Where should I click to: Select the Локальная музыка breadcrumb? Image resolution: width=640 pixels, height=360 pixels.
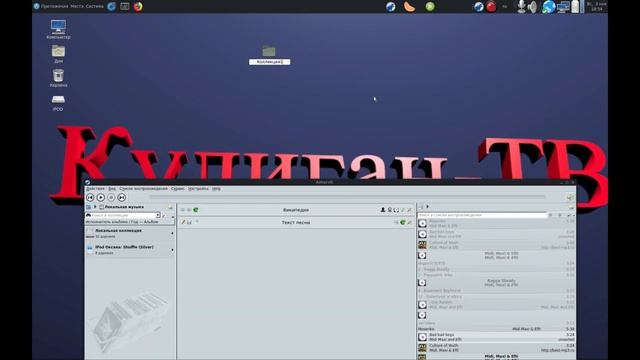[122, 207]
